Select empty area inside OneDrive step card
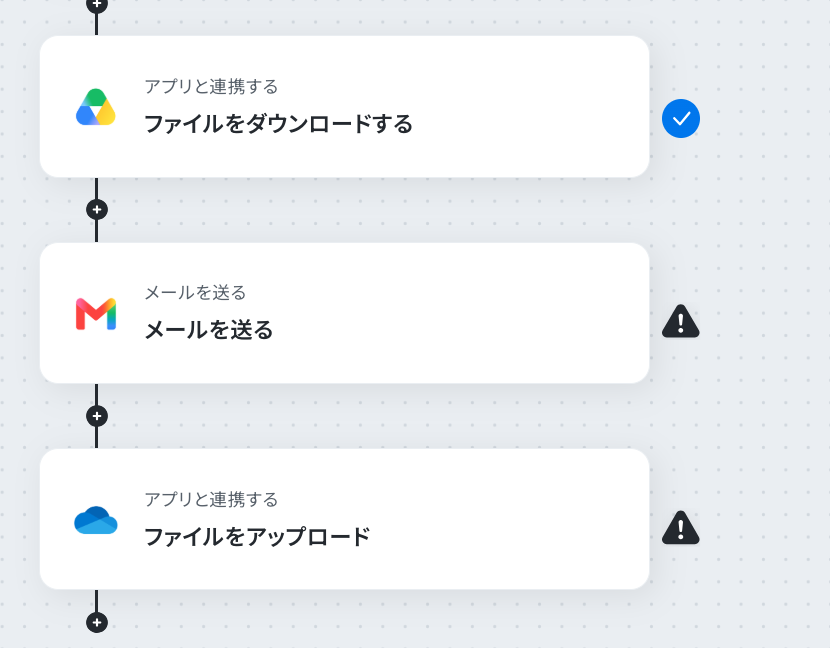 503,519
